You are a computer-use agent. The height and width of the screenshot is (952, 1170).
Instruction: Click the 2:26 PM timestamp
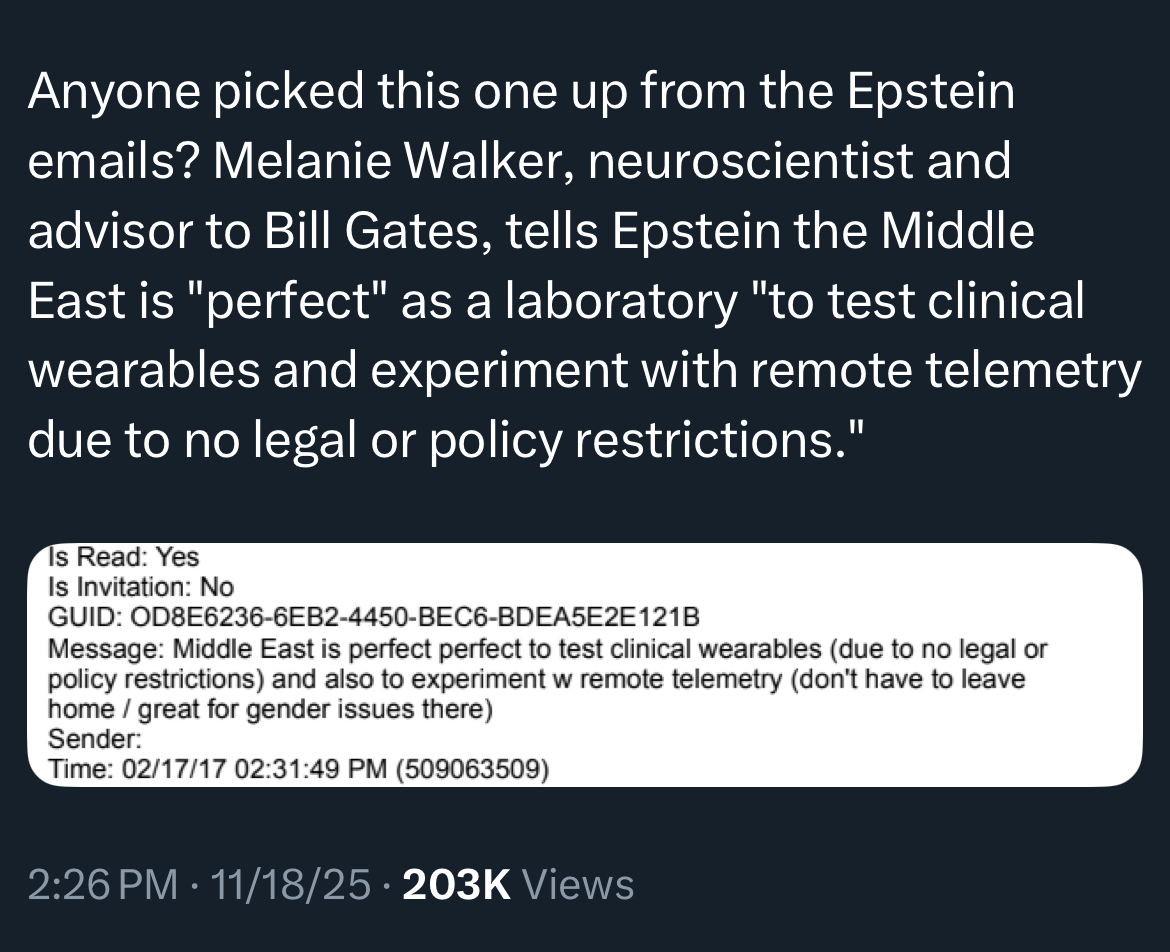[104, 886]
